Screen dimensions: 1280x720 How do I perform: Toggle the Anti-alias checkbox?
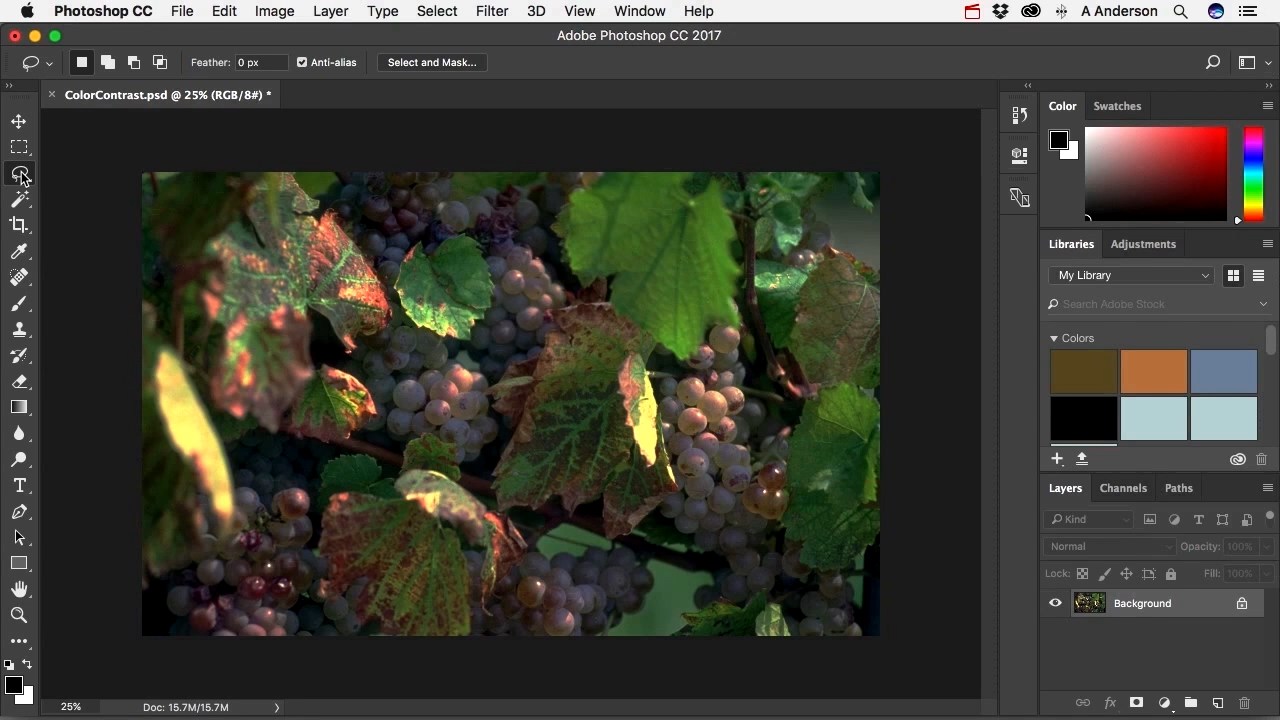point(302,62)
